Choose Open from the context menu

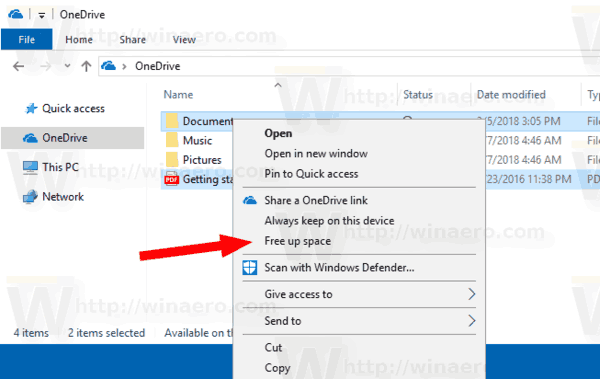(278, 133)
